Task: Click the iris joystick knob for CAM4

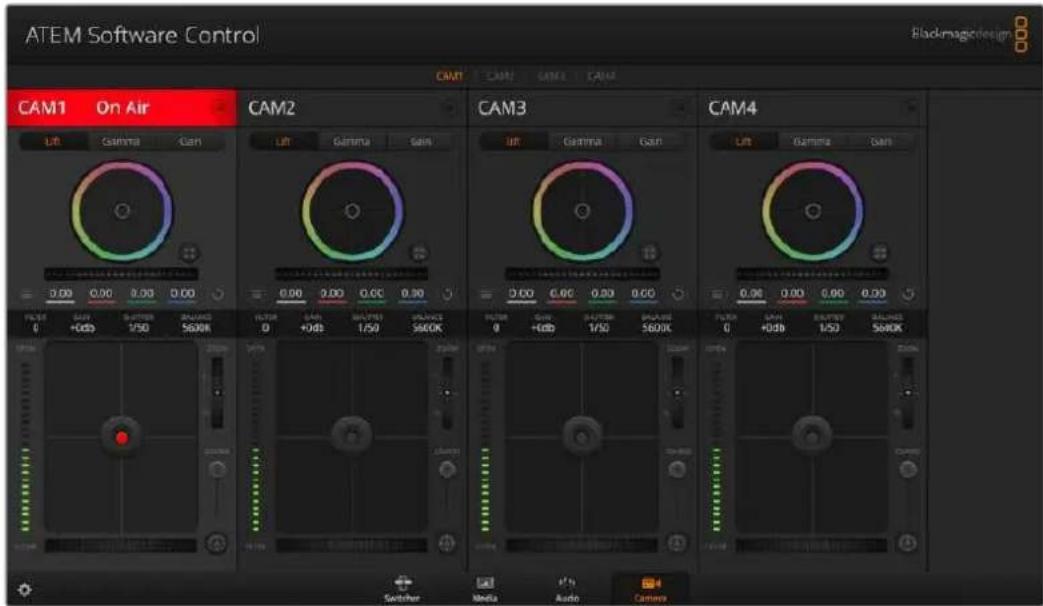Action: pos(812,436)
